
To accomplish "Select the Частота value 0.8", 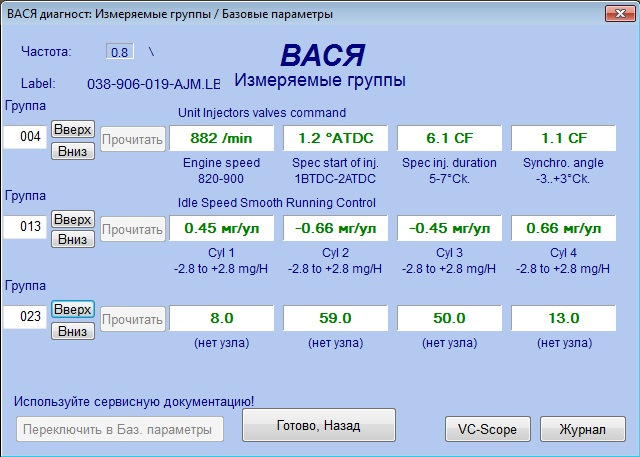I will coord(120,52).
